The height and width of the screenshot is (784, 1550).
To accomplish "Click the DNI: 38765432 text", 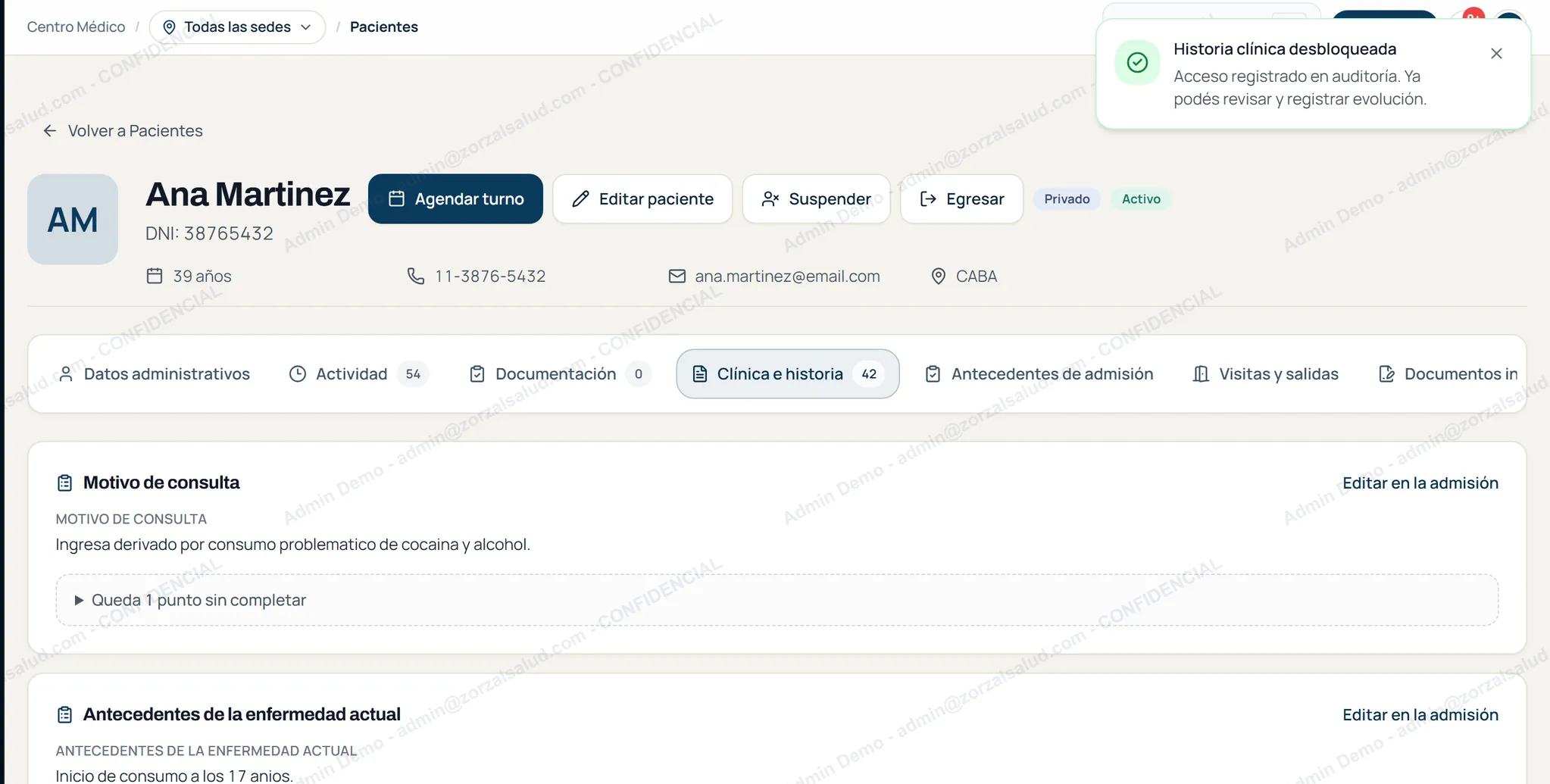I will click(209, 233).
